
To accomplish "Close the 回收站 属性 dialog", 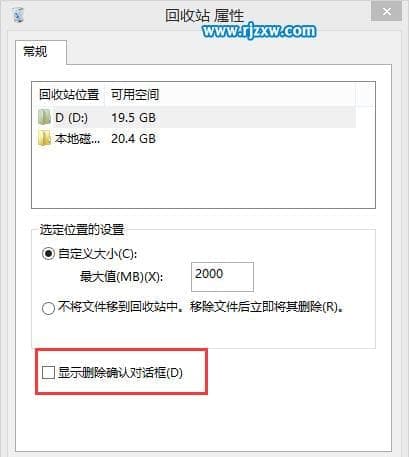I will (x=386, y=12).
